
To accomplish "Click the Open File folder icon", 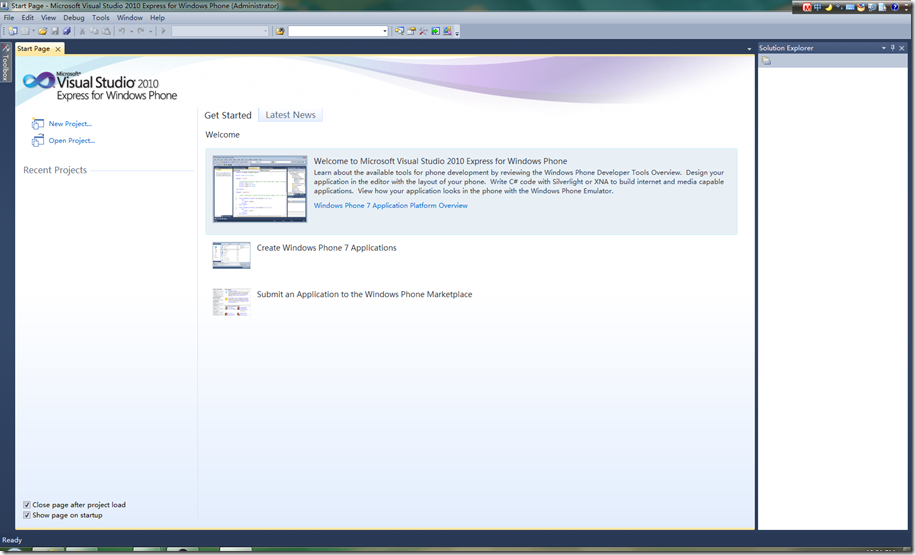I will [x=43, y=31].
